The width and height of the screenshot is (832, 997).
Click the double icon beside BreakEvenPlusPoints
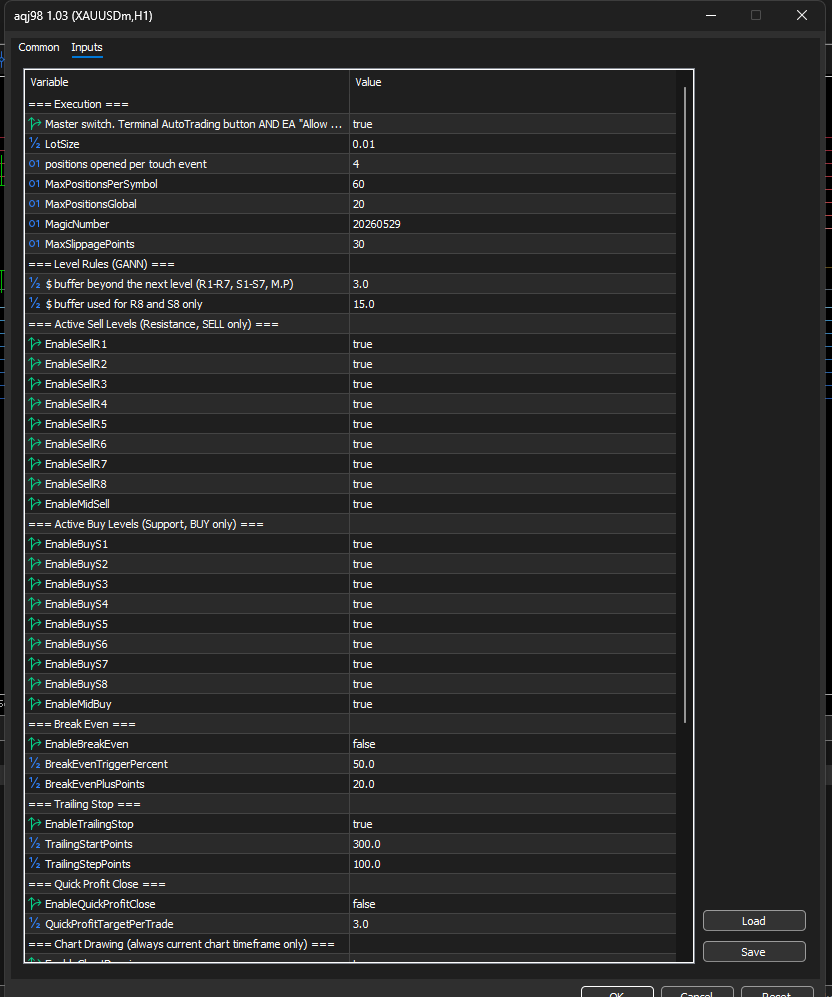(x=34, y=784)
